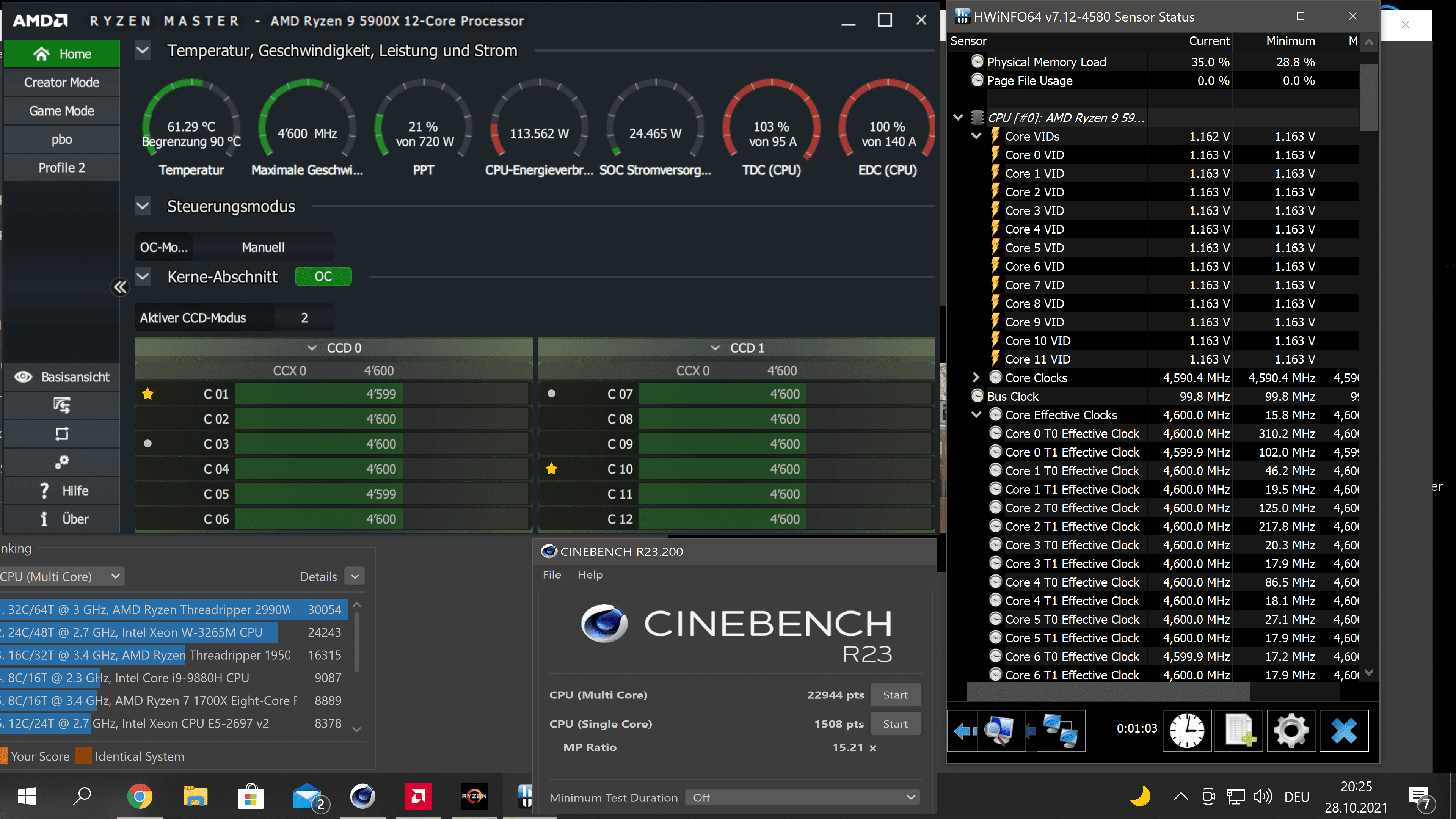Click the blue X close sensors icon
1456x819 pixels.
(1344, 730)
